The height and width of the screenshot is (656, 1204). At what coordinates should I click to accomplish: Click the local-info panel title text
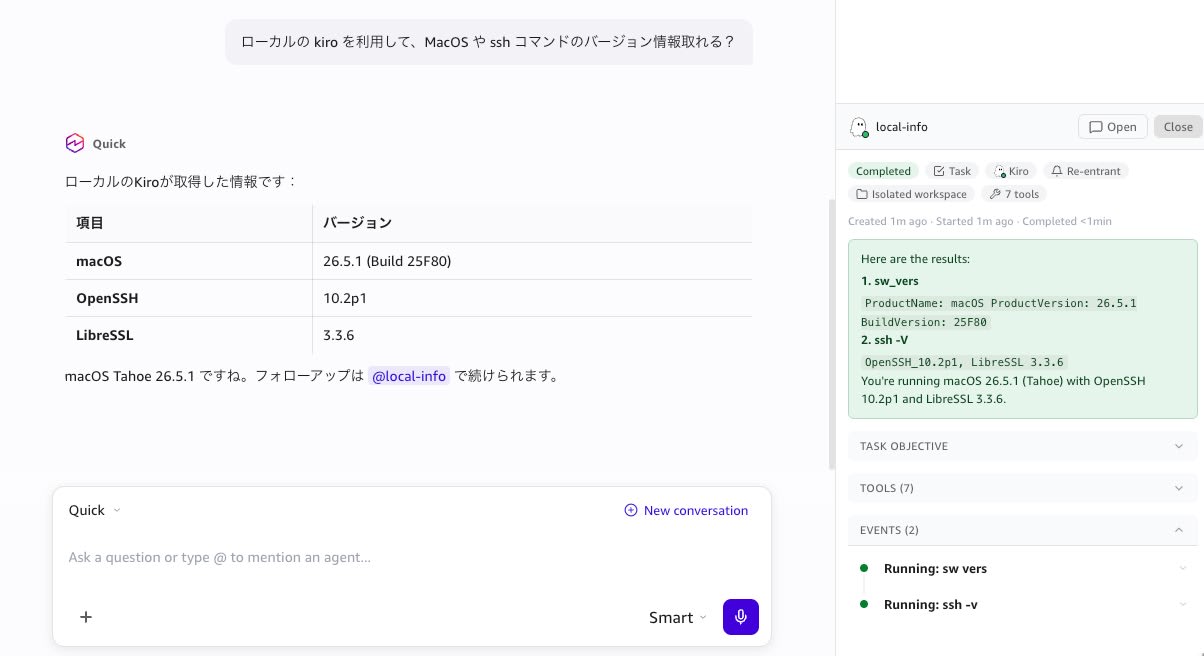point(902,127)
